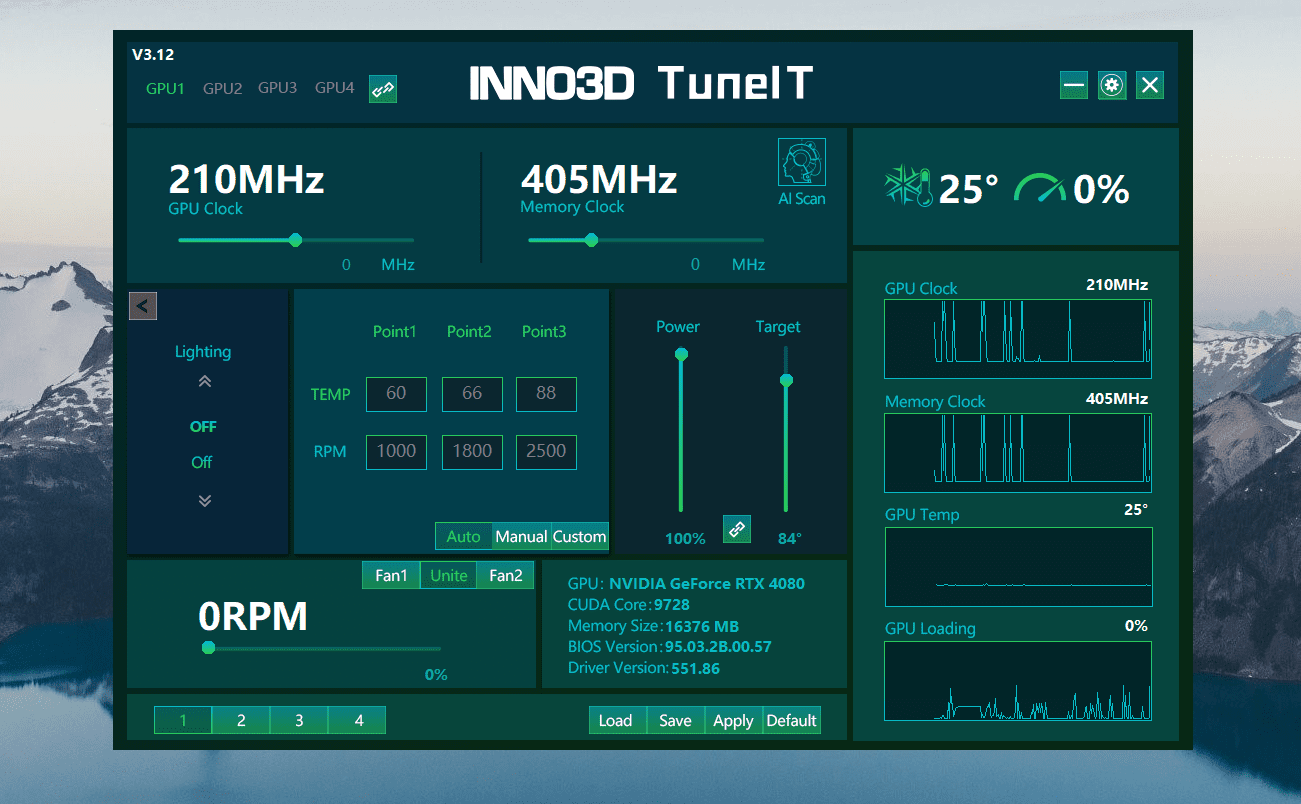
Task: Click the INNO3D TuneIT title logo
Action: click(641, 85)
